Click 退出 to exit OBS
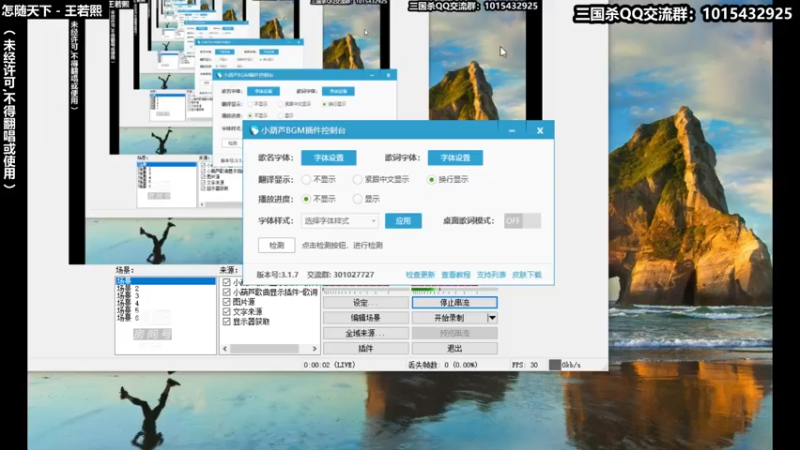 click(455, 348)
